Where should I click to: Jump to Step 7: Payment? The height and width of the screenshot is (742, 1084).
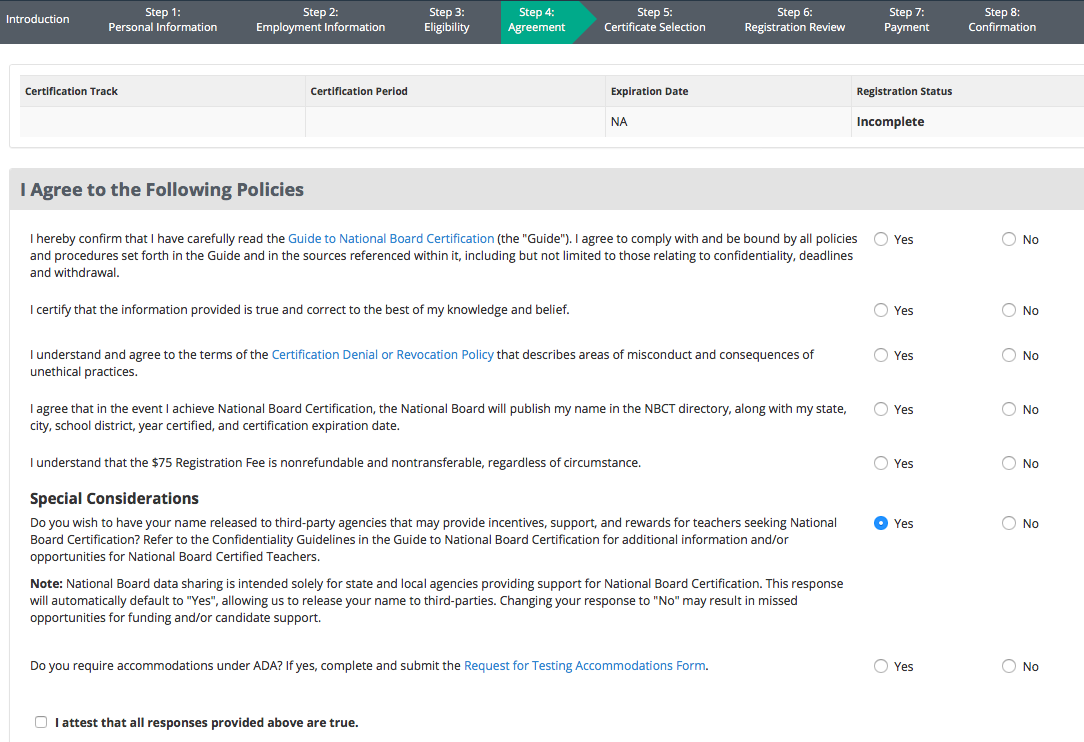tap(906, 20)
